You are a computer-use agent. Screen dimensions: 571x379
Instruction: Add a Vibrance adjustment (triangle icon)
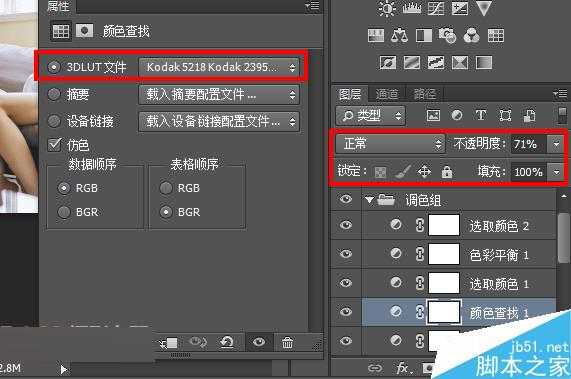[x=484, y=8]
